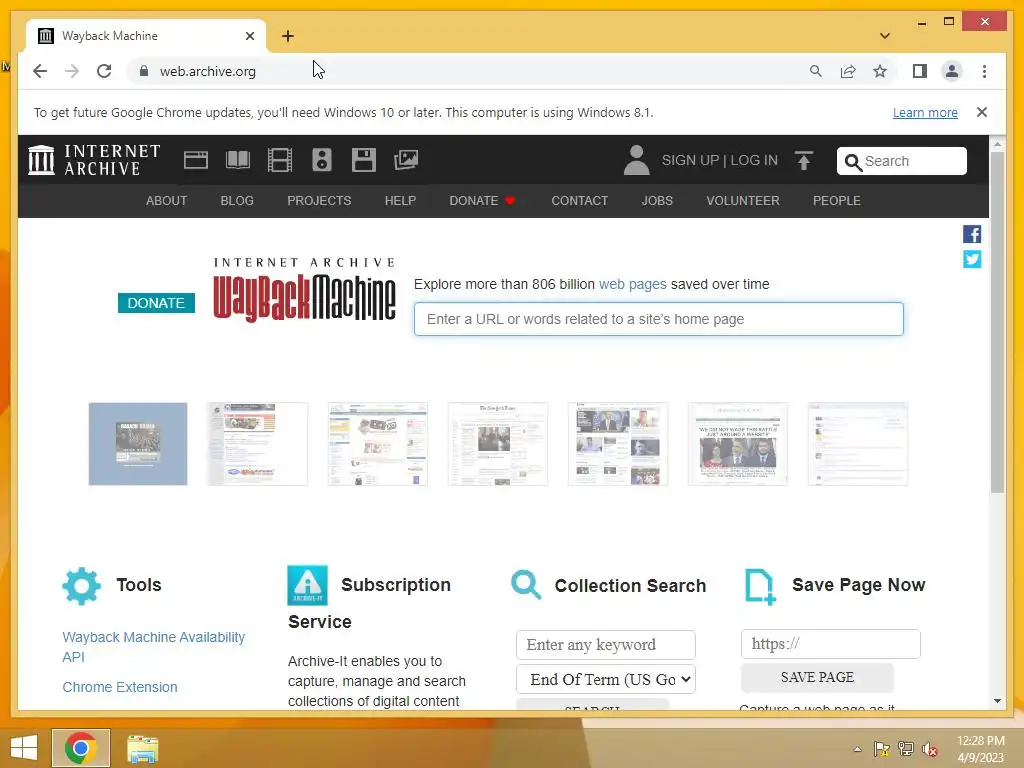Viewport: 1024px width, 768px height.
Task: Go back in browser history
Action: click(40, 71)
